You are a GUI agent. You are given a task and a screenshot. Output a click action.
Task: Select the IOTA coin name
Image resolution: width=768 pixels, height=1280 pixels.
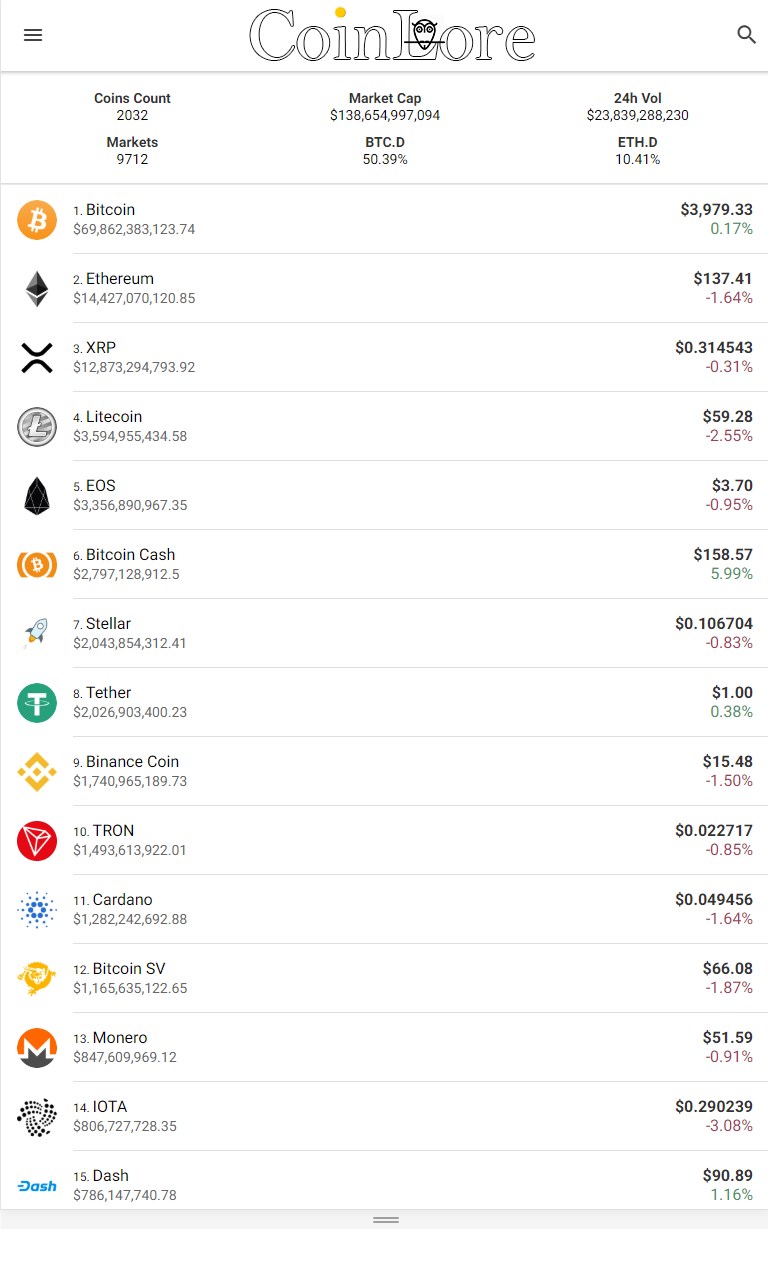[x=110, y=1107]
